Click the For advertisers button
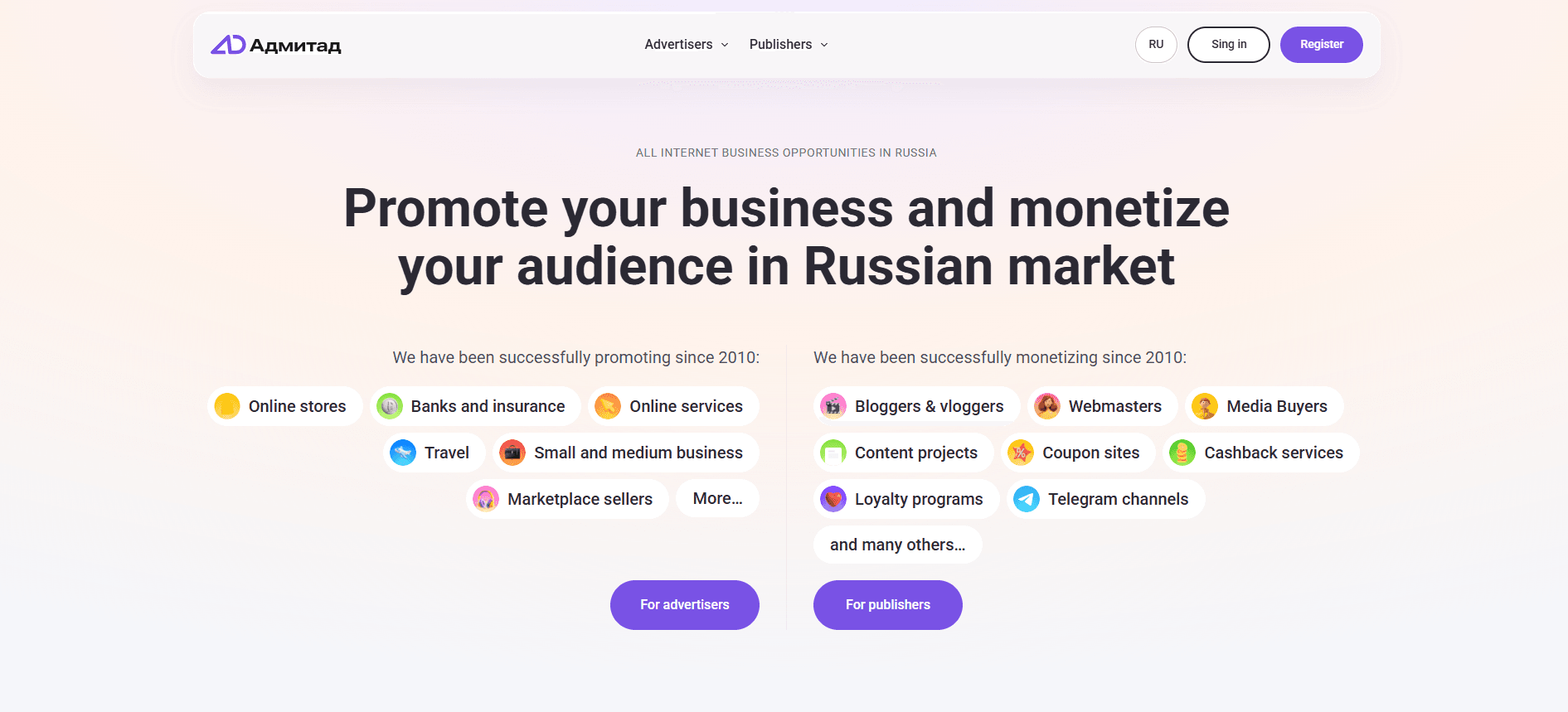The image size is (1568, 712). [x=685, y=605]
